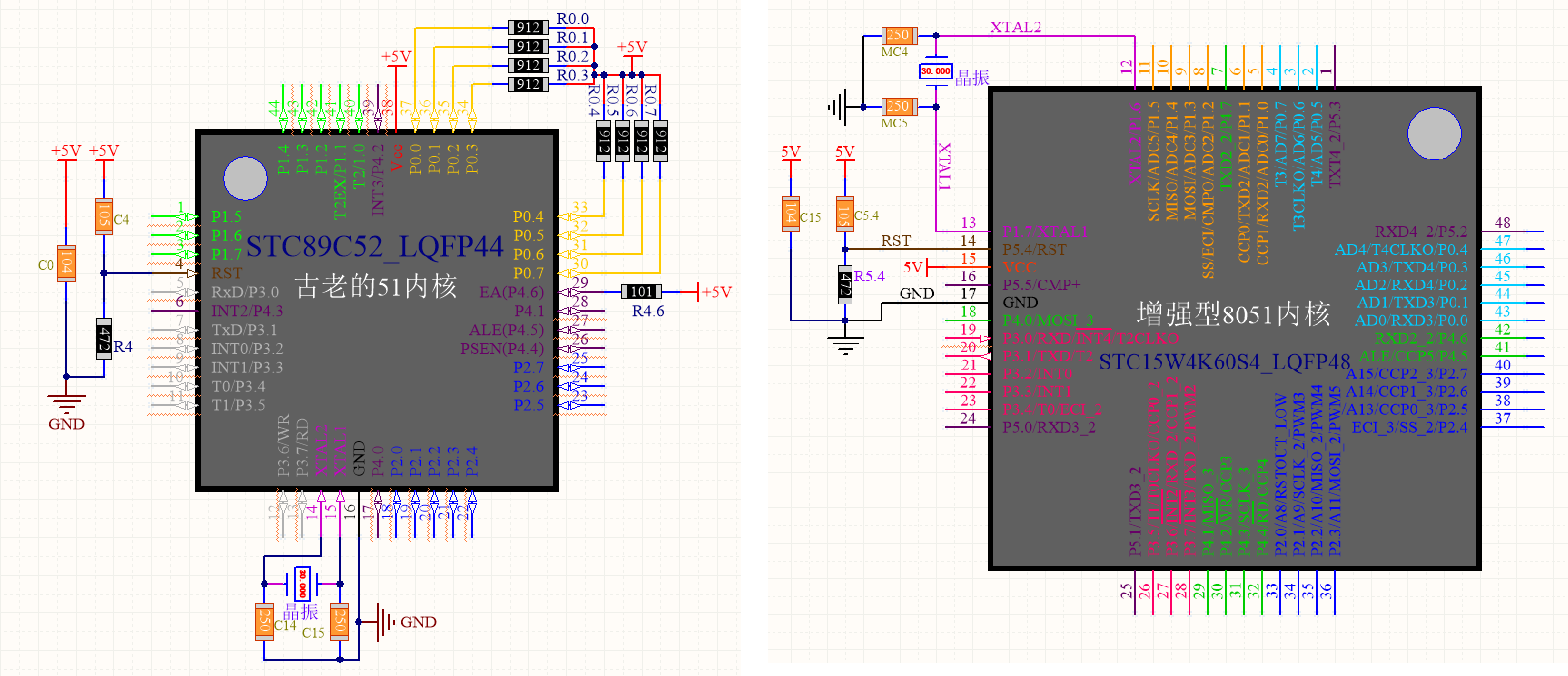Screen dimensions: 1568x676
Task: Click the ground symbol below capacitor C0
Action: (67, 404)
